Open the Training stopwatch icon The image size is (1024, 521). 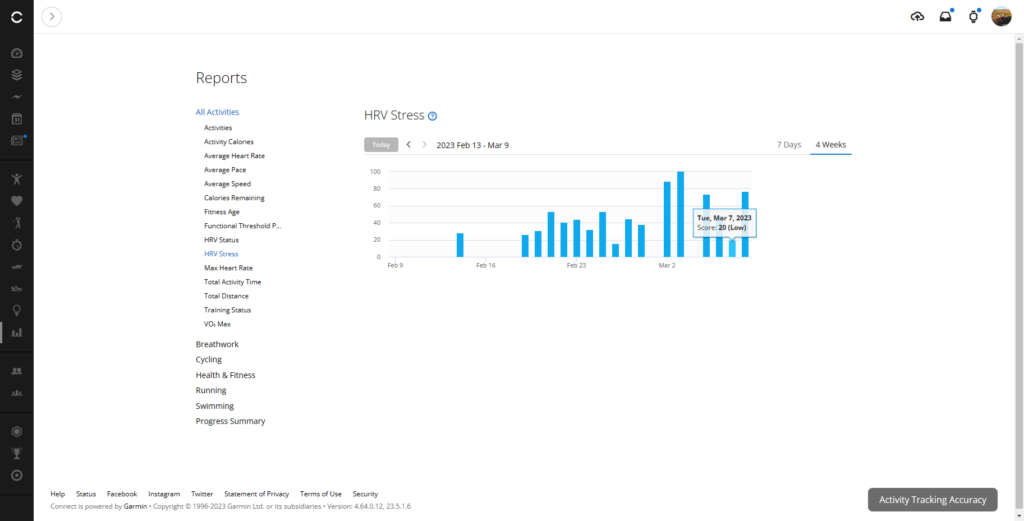[17, 245]
